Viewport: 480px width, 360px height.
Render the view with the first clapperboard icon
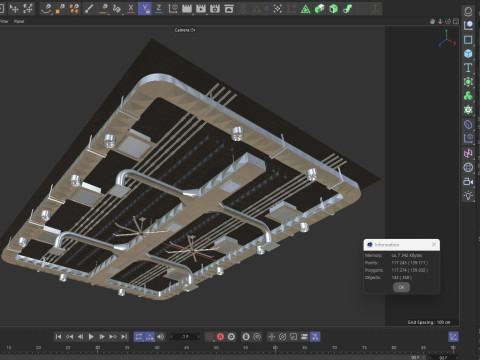tap(187, 8)
